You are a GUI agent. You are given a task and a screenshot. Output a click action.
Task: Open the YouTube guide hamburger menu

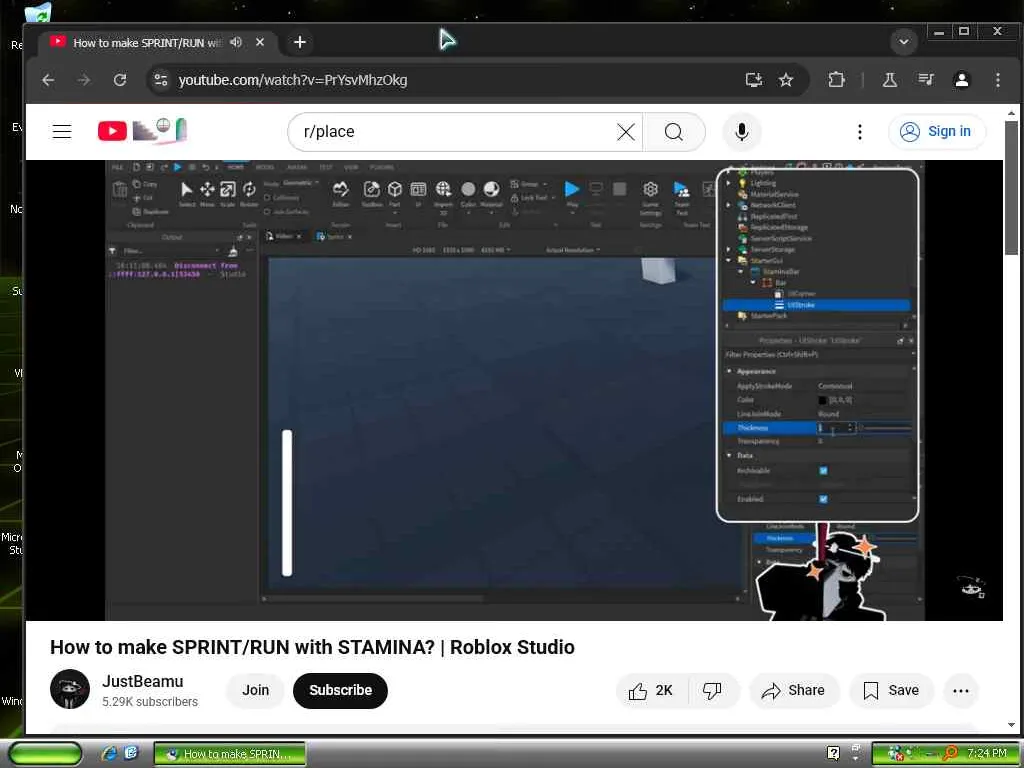click(x=62, y=131)
